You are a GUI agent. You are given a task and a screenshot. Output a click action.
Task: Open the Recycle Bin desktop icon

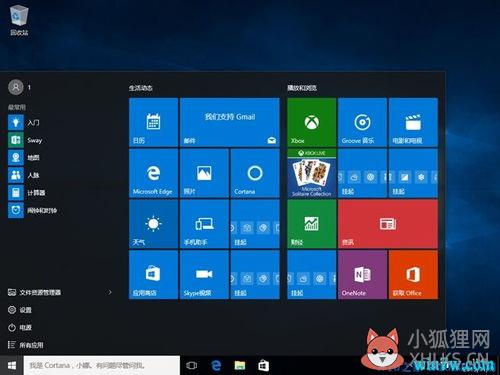pos(19,20)
